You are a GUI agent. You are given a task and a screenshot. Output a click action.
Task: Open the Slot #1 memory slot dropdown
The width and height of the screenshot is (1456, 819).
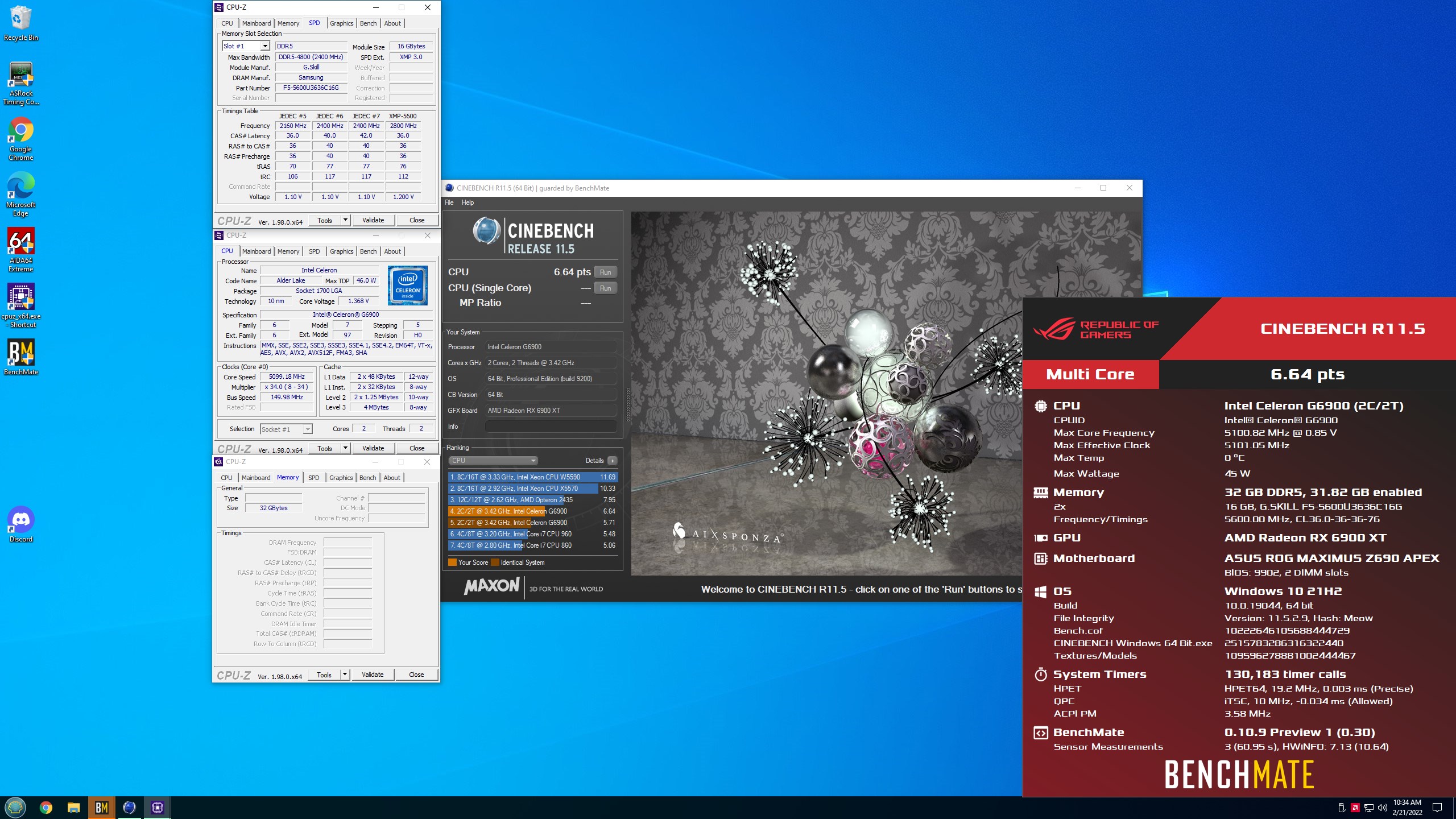tap(265, 46)
